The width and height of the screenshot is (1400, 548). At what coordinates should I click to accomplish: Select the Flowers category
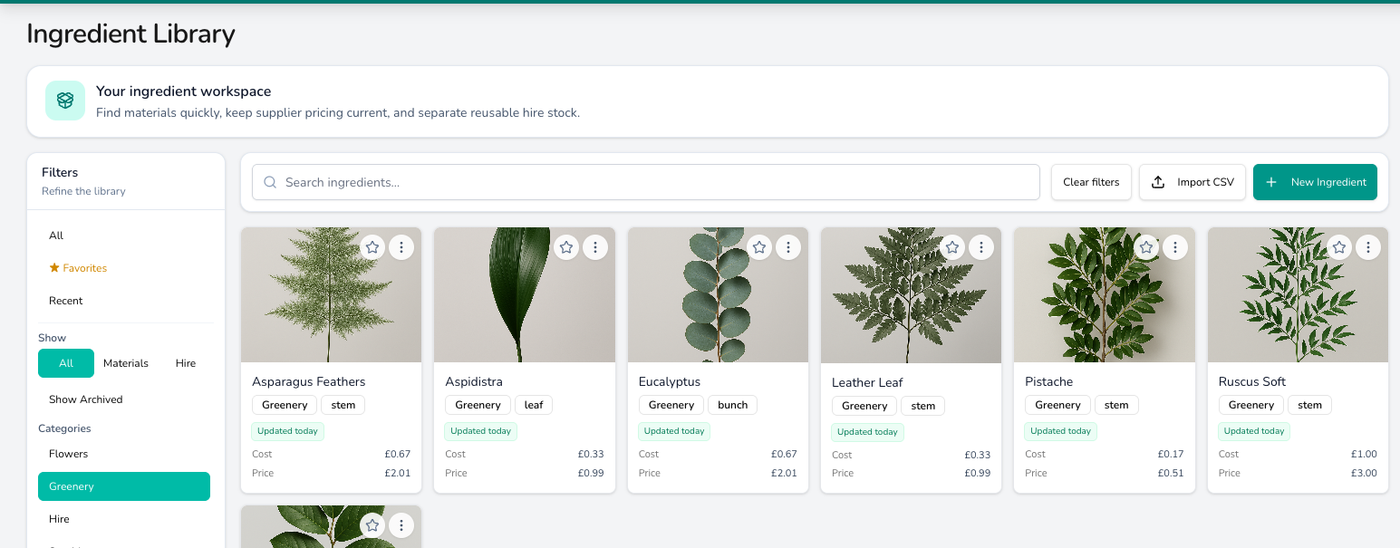coord(124,454)
